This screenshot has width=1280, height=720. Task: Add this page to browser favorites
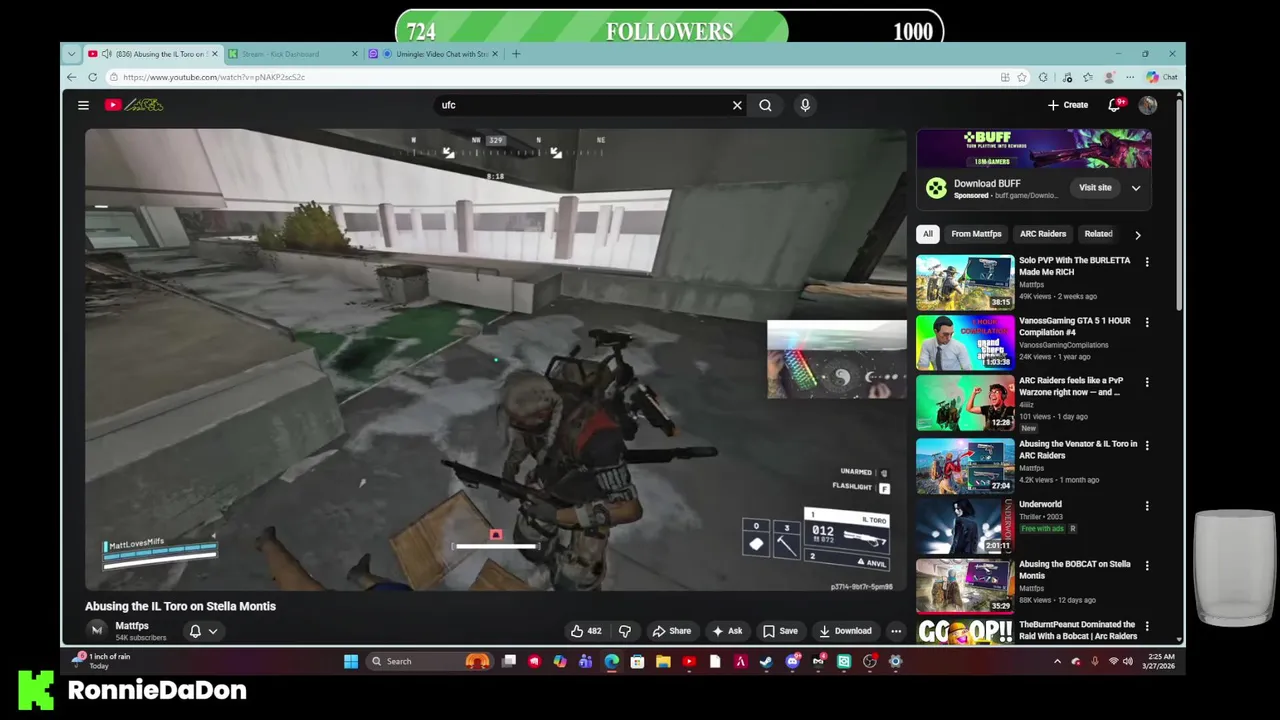pyautogui.click(x=1022, y=77)
